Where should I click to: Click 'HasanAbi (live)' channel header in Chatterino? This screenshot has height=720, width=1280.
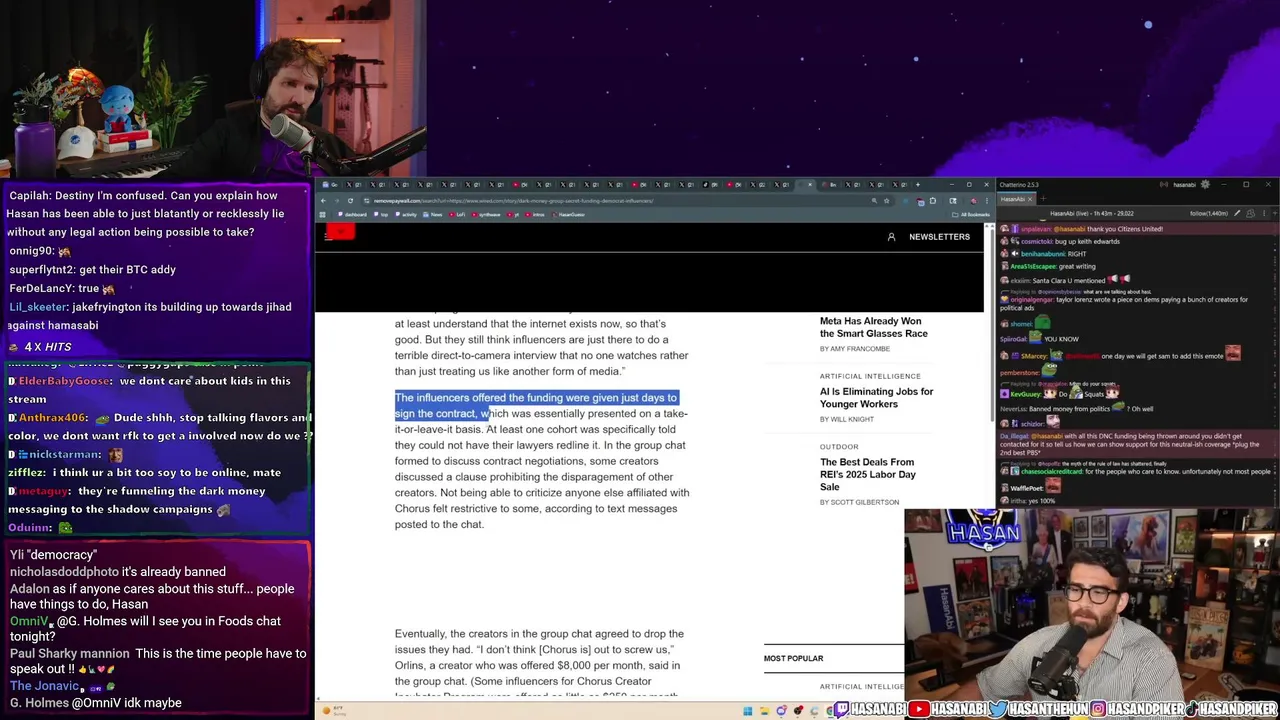[x=1092, y=213]
